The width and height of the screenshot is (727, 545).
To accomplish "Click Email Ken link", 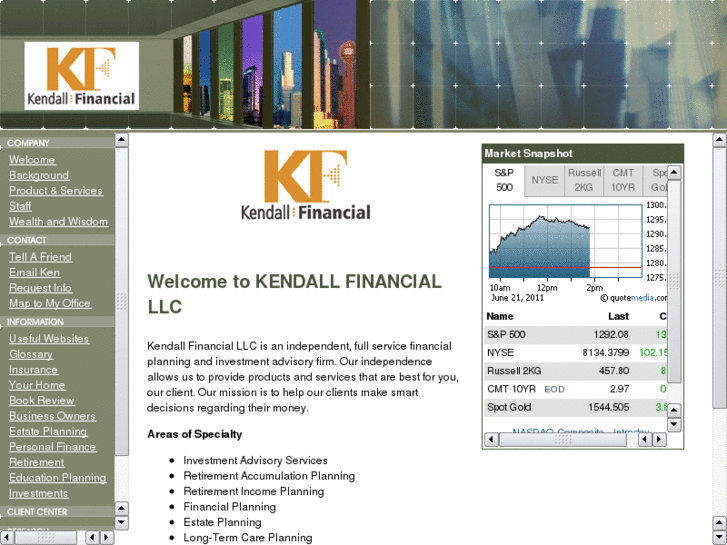I will pyautogui.click(x=34, y=272).
